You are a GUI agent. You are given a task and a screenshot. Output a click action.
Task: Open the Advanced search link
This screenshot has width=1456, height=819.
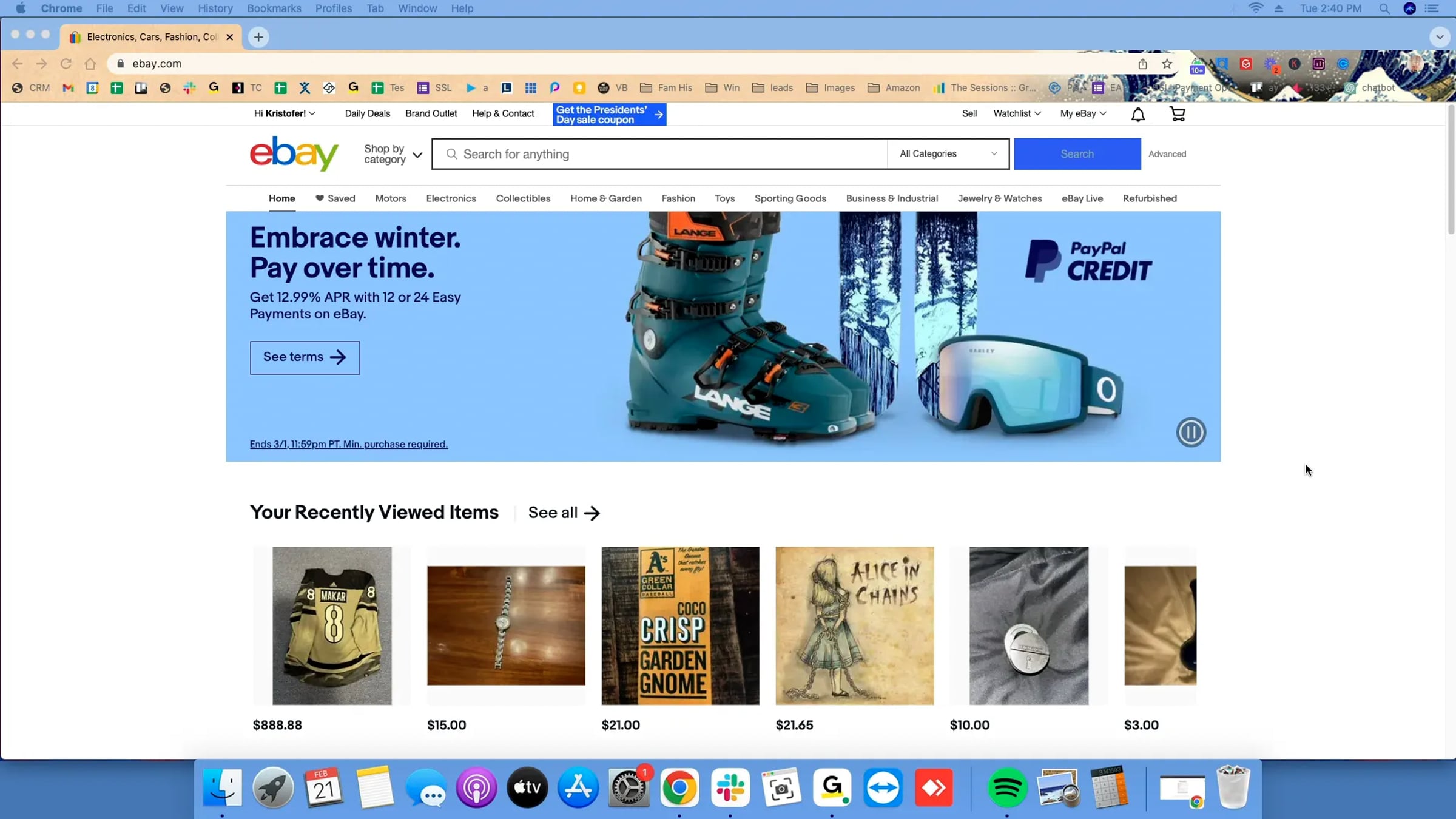(1167, 154)
